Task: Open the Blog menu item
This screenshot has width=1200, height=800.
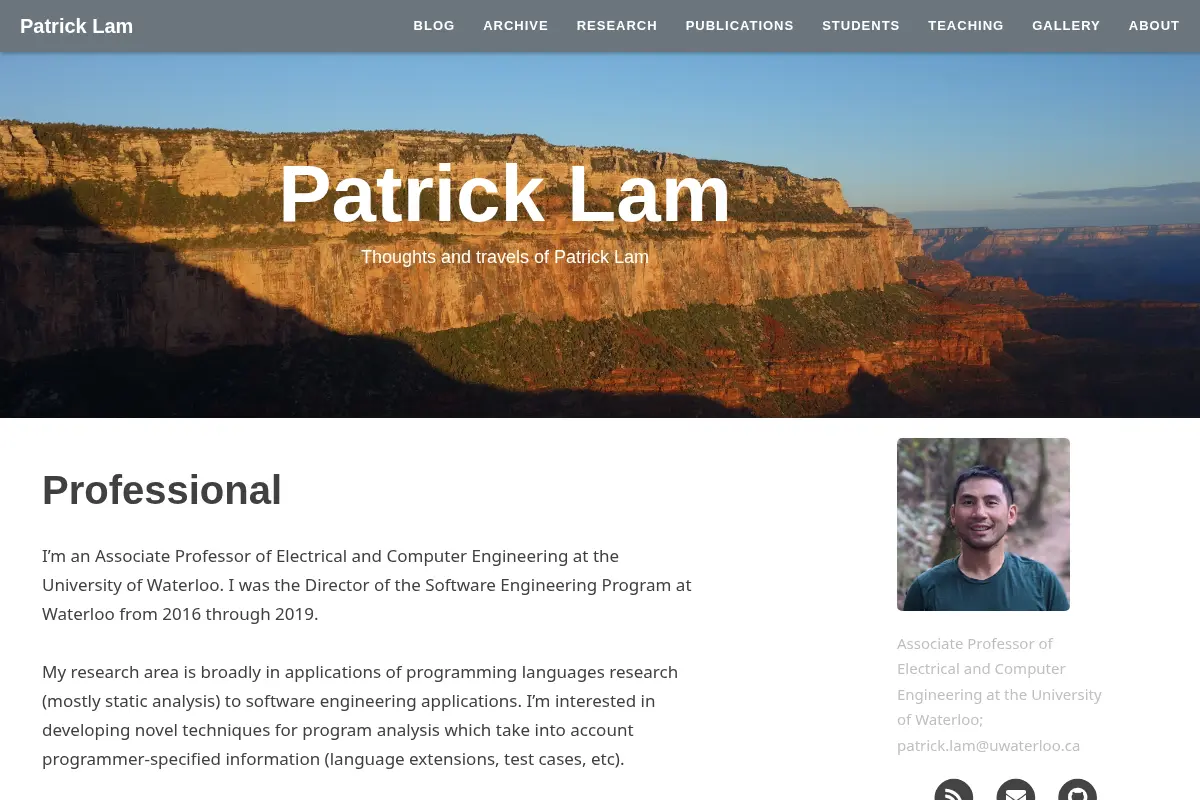Action: pyautogui.click(x=434, y=26)
